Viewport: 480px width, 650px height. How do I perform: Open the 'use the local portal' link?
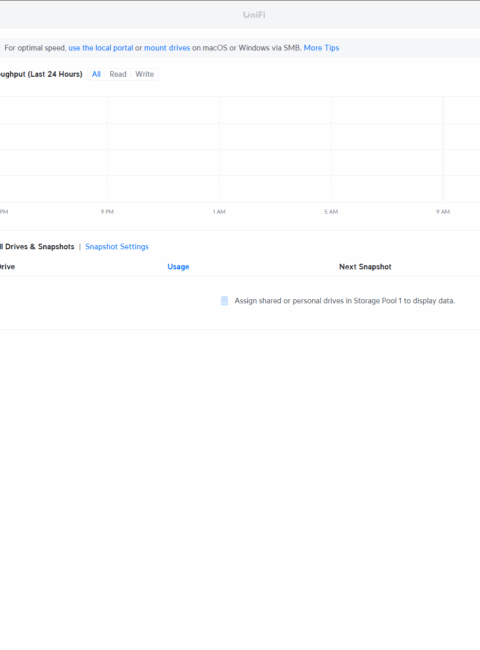coord(101,48)
